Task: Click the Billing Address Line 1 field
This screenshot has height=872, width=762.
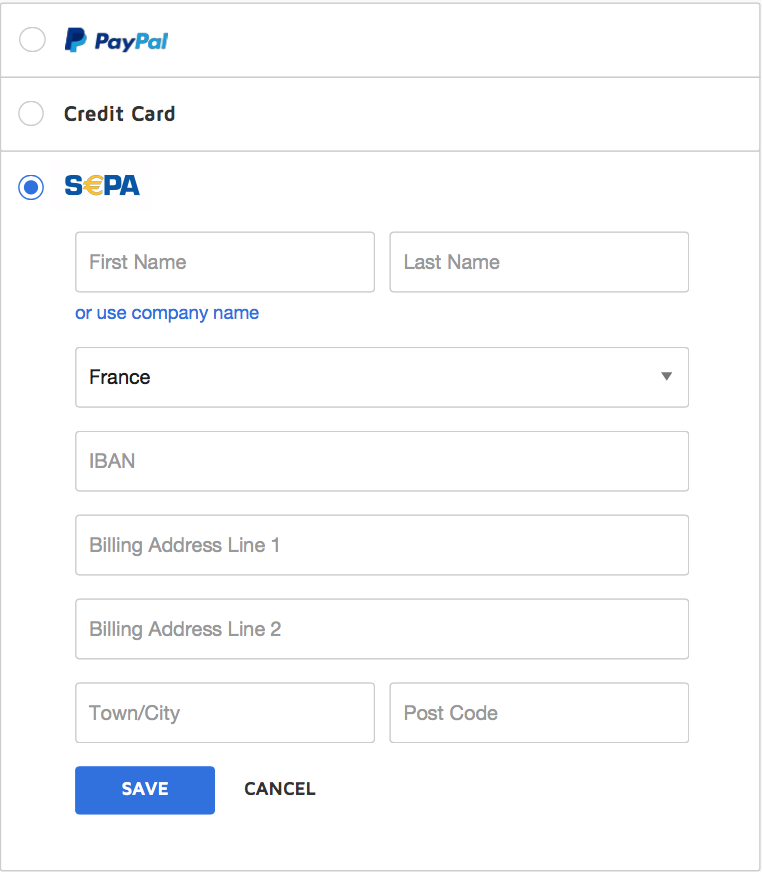Action: [x=382, y=545]
